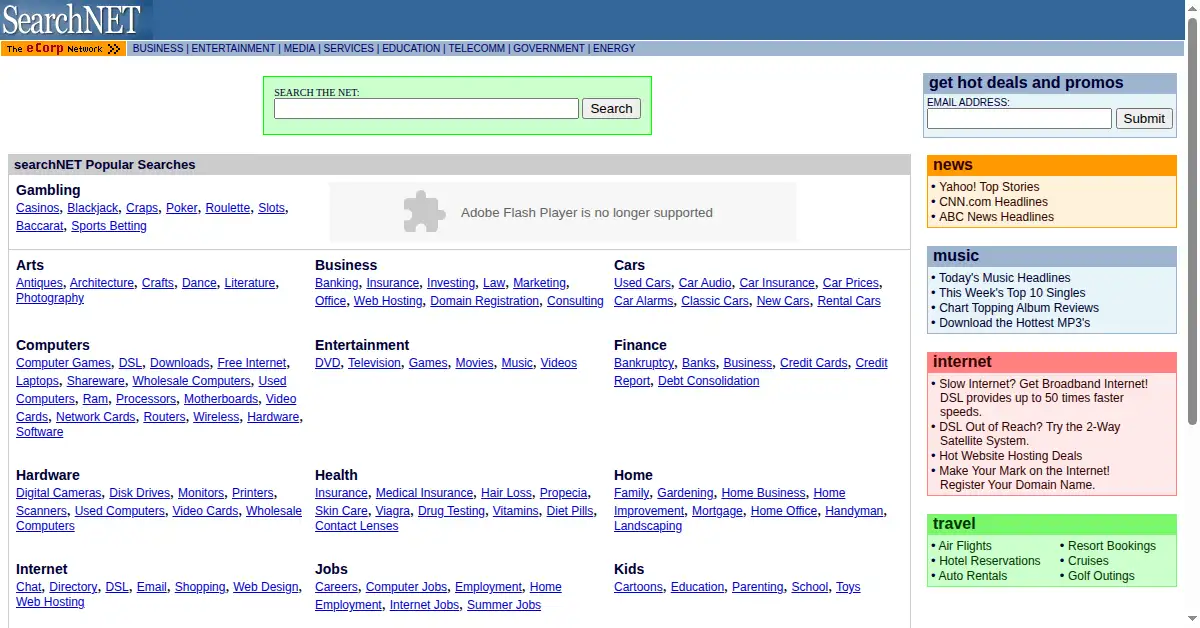Focus the Search the Net text field

click(x=426, y=108)
